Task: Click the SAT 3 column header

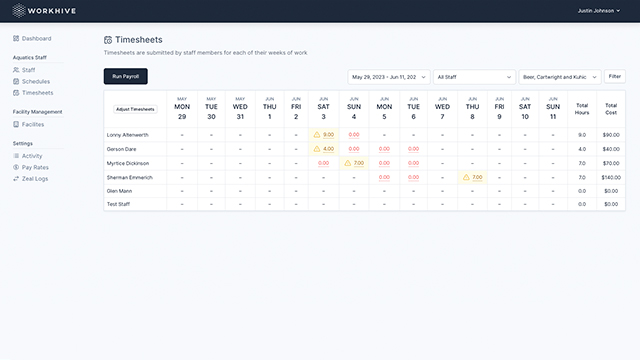Action: pyautogui.click(x=323, y=109)
